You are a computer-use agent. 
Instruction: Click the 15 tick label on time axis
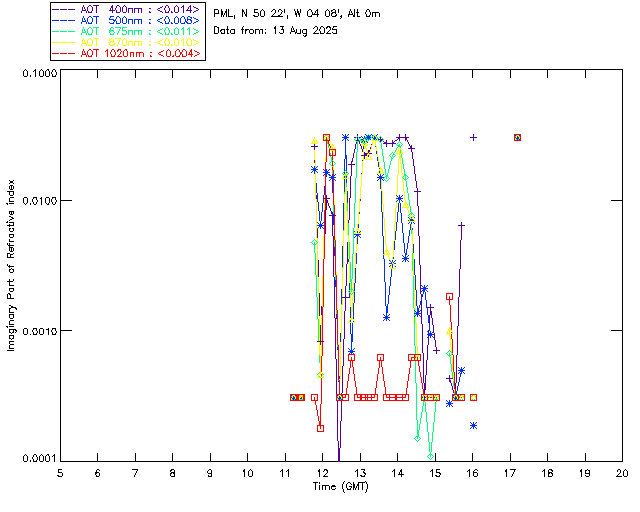pos(435,472)
